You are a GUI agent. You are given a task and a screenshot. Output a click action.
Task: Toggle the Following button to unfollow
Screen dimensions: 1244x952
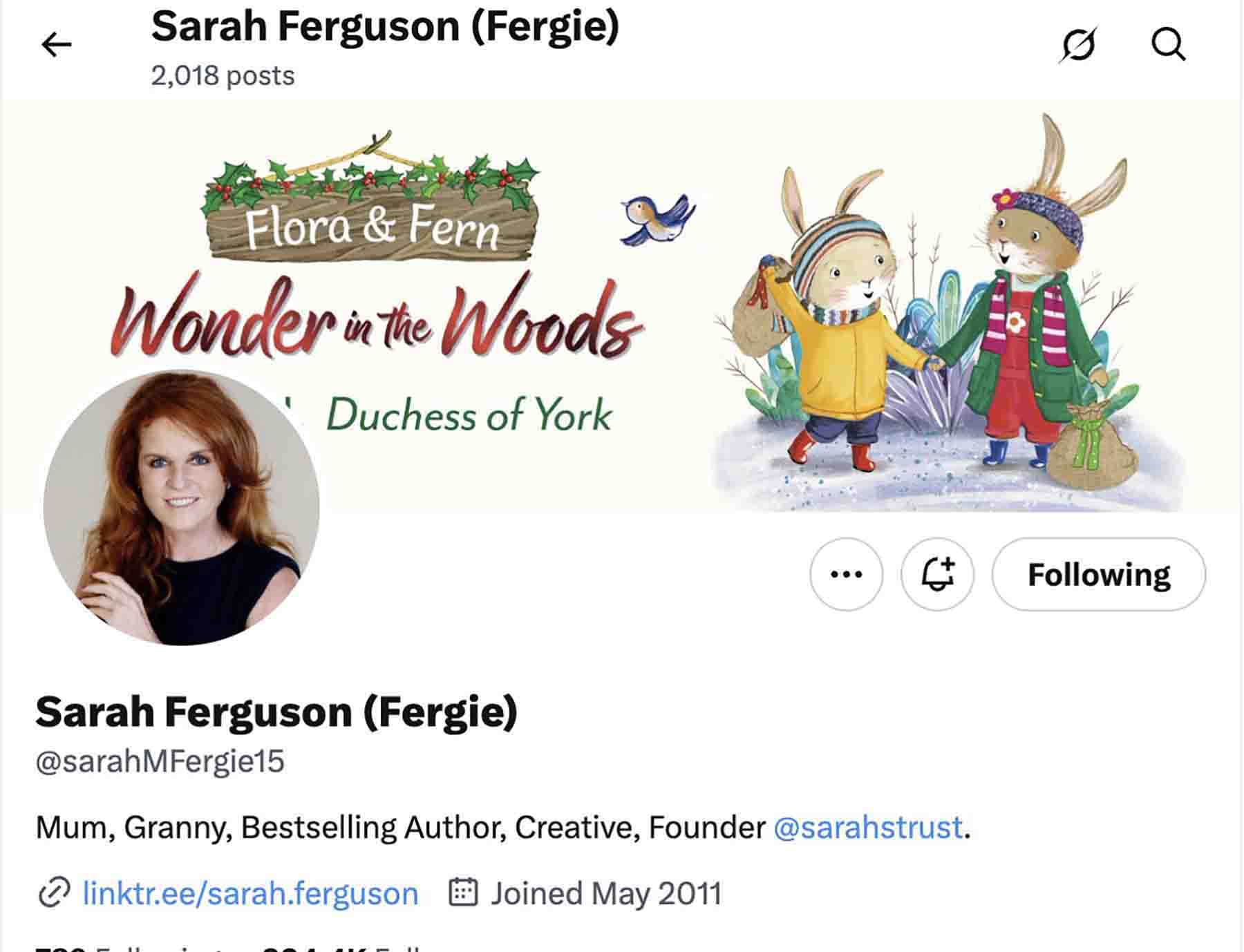coord(1099,574)
